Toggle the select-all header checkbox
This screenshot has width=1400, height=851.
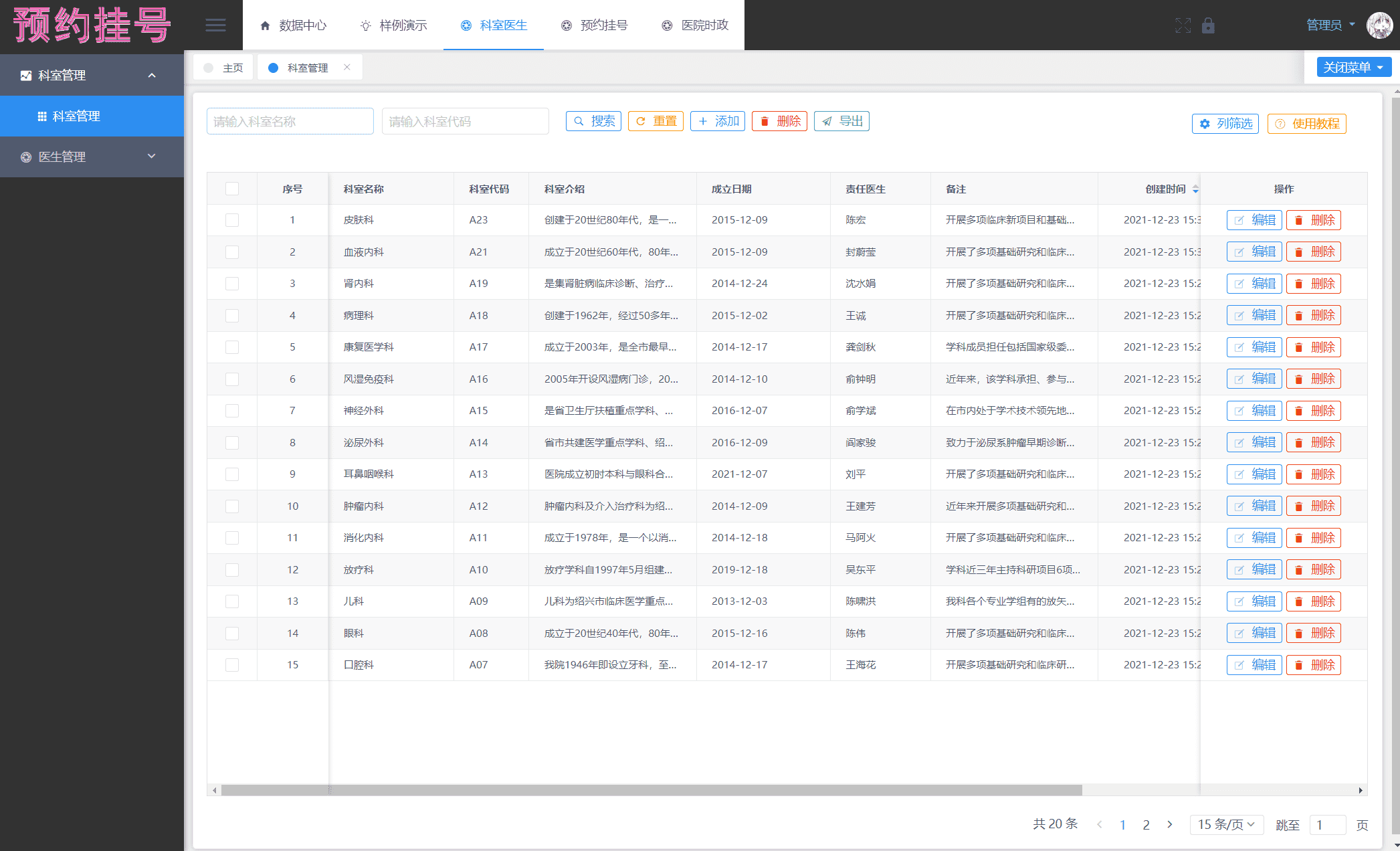click(232, 189)
